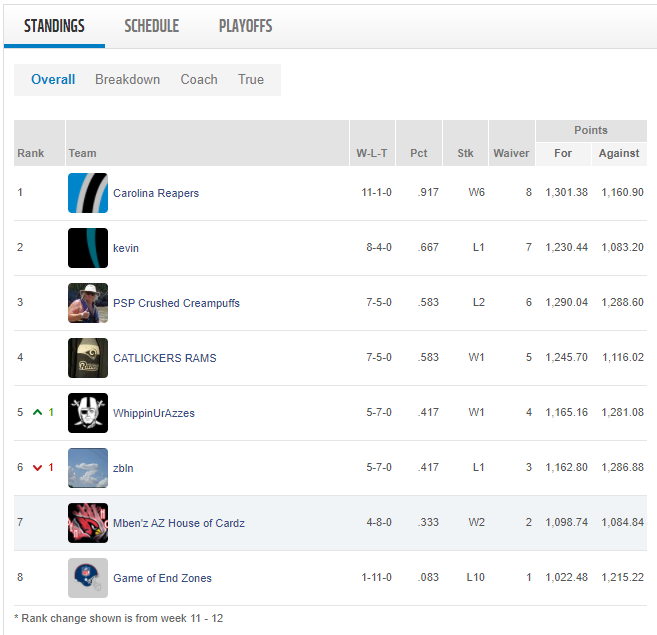Screen dimensions: 657x635
Task: Open the WhippinUrAzzes team page link
Action: (x=154, y=413)
